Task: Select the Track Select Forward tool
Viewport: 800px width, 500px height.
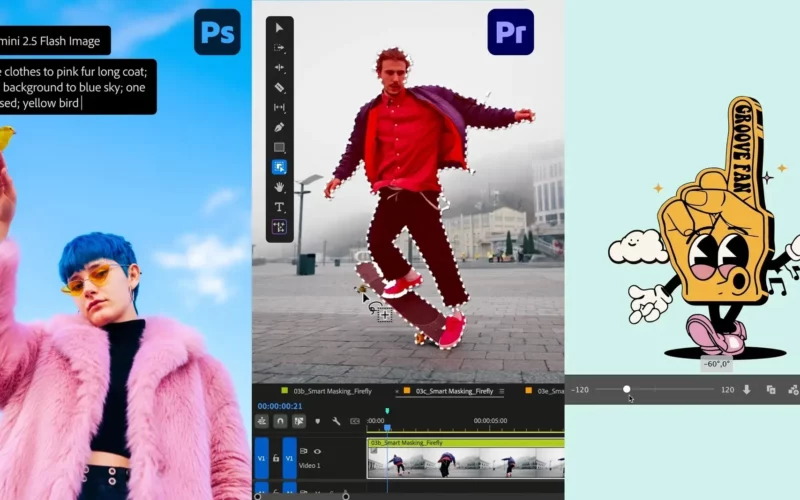Action: point(279,47)
